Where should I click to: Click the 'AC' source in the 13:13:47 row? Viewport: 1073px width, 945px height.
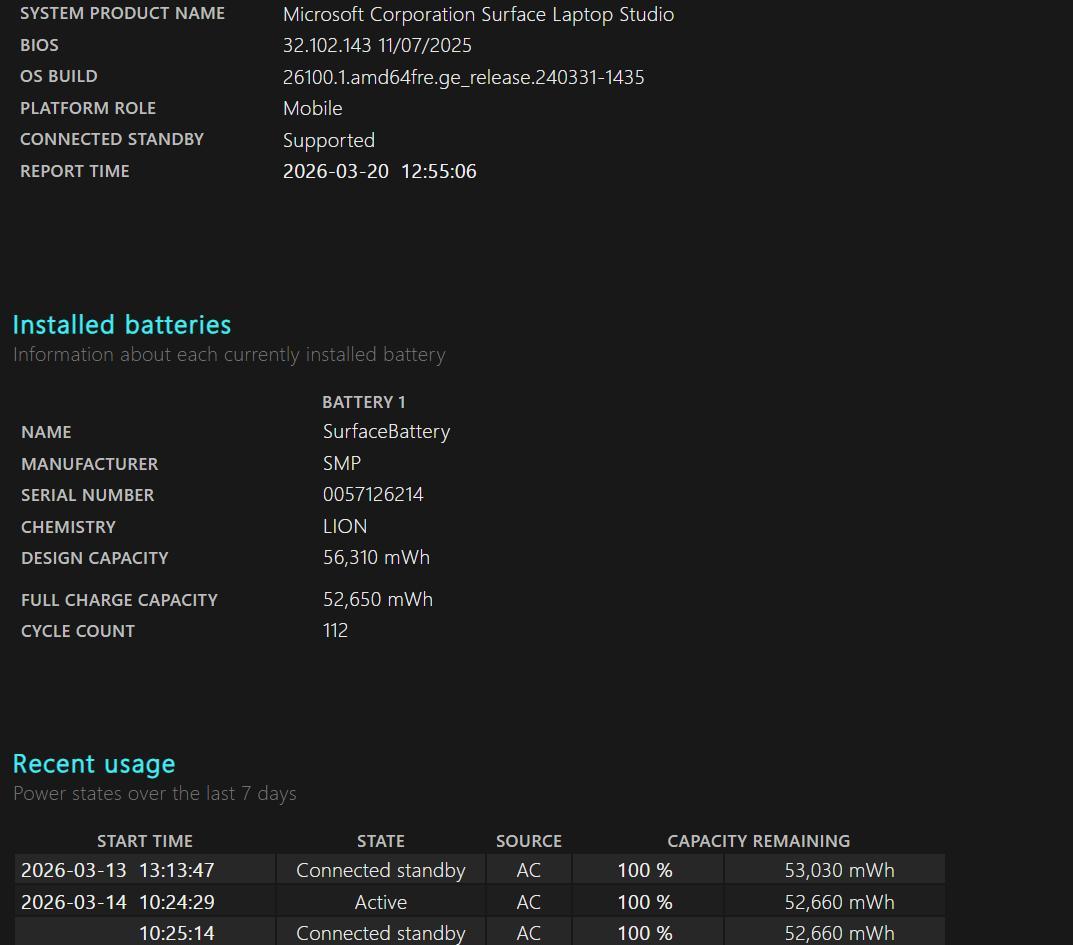click(x=528, y=870)
